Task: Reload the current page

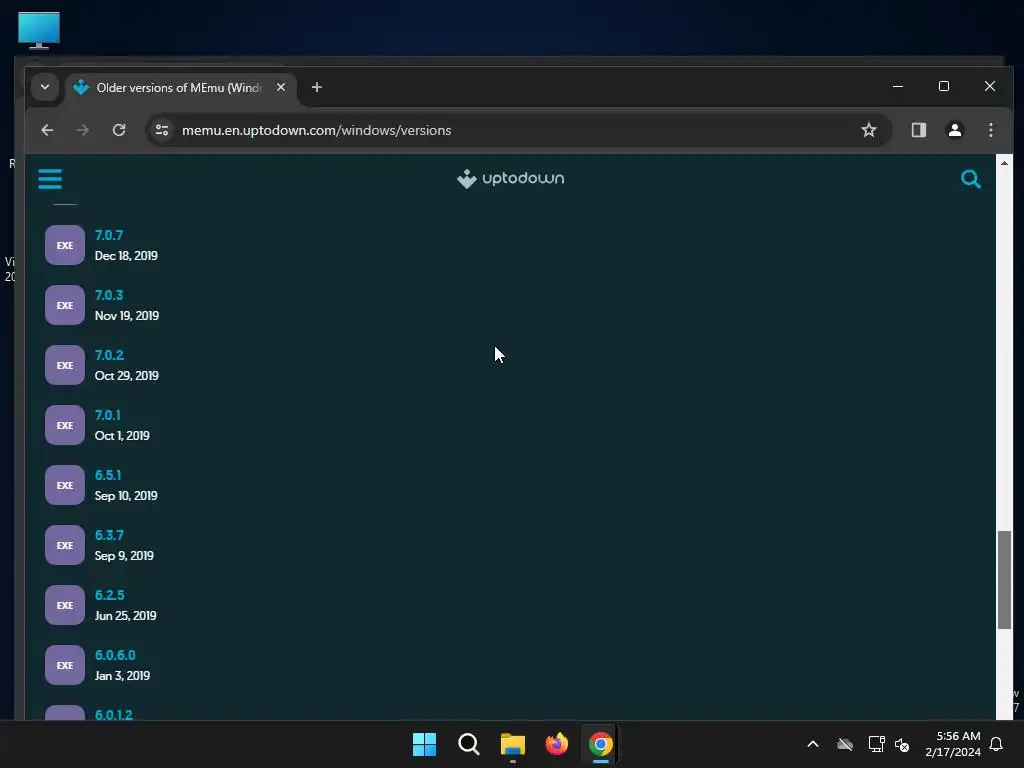Action: (119, 130)
